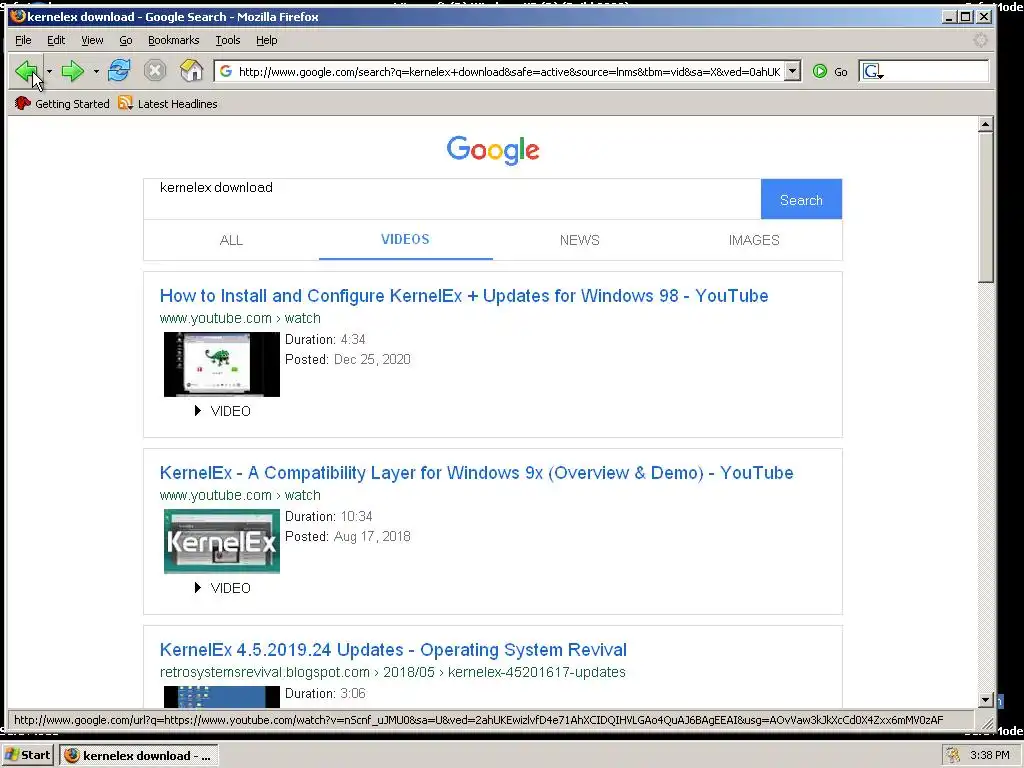Image resolution: width=1024 pixels, height=768 pixels.
Task: Open the Back button history dropdown arrow
Action: pos(50,71)
